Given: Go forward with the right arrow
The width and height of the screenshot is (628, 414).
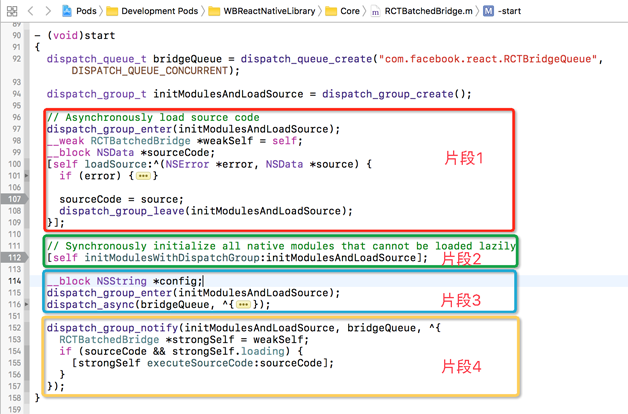Looking at the screenshot, I should (47, 11).
